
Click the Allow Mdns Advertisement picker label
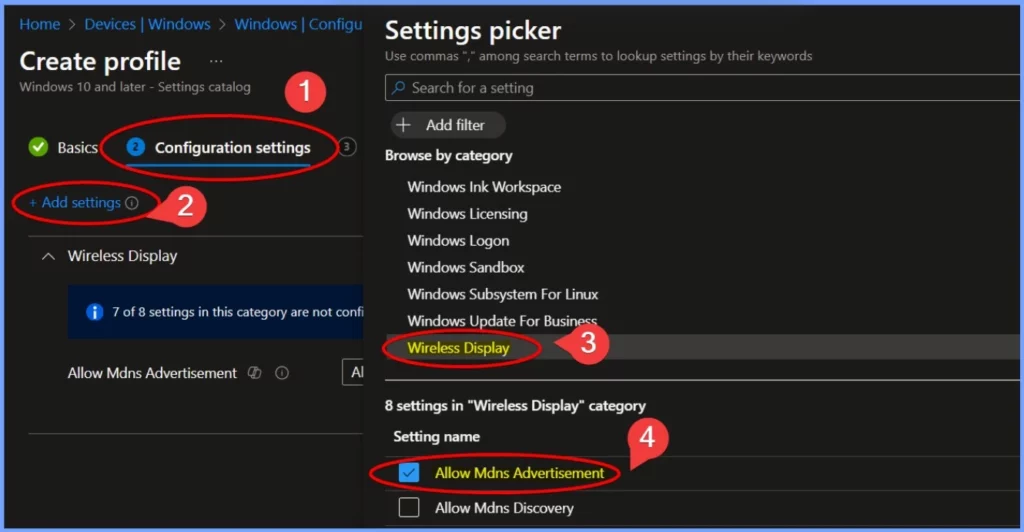(x=519, y=473)
